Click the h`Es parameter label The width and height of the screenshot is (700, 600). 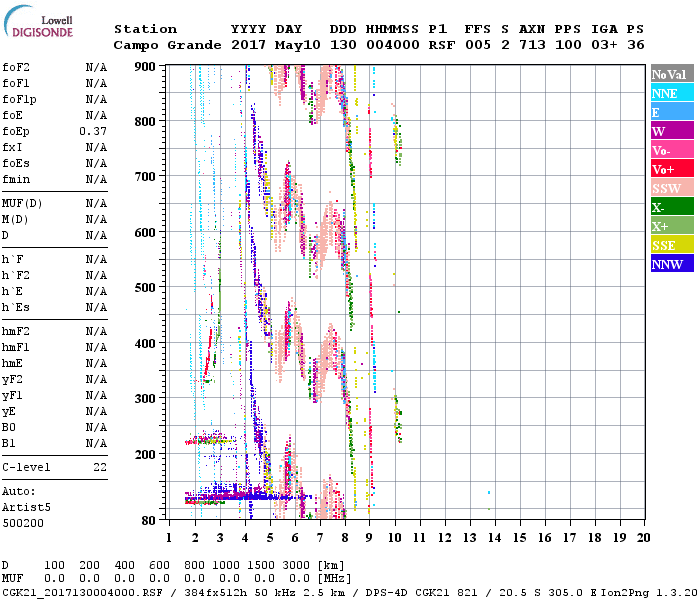click(16, 308)
